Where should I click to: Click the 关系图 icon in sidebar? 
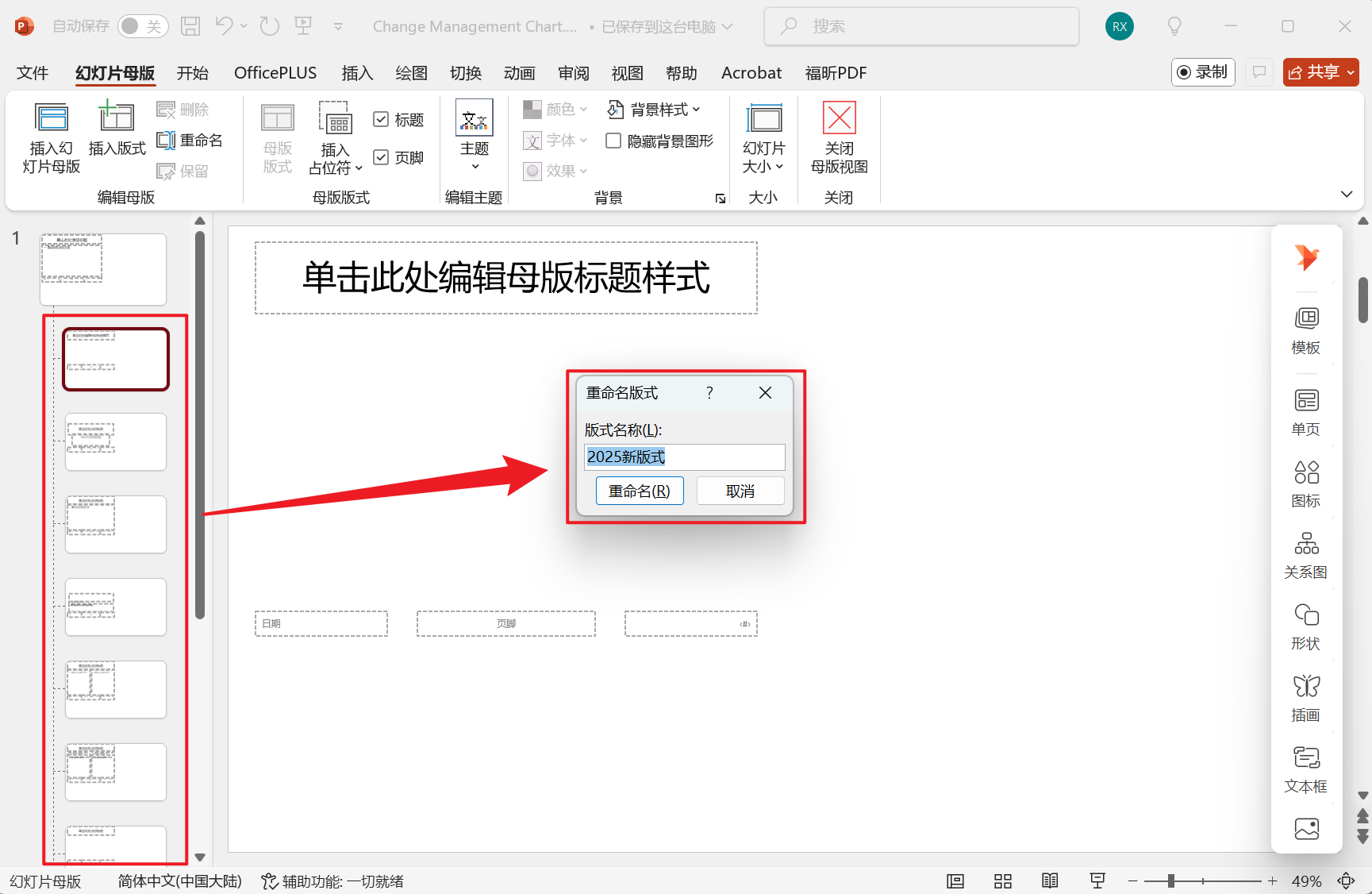(1305, 553)
